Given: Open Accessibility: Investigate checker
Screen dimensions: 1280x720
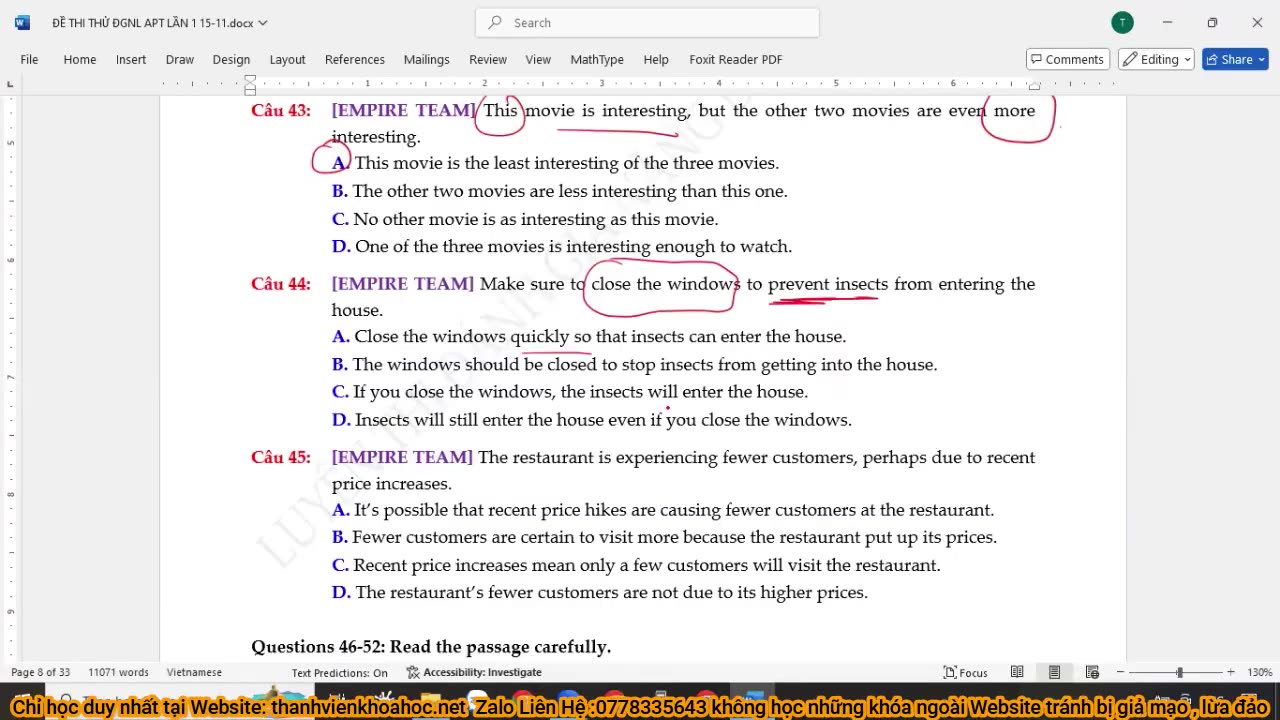Looking at the screenshot, I should click(473, 672).
